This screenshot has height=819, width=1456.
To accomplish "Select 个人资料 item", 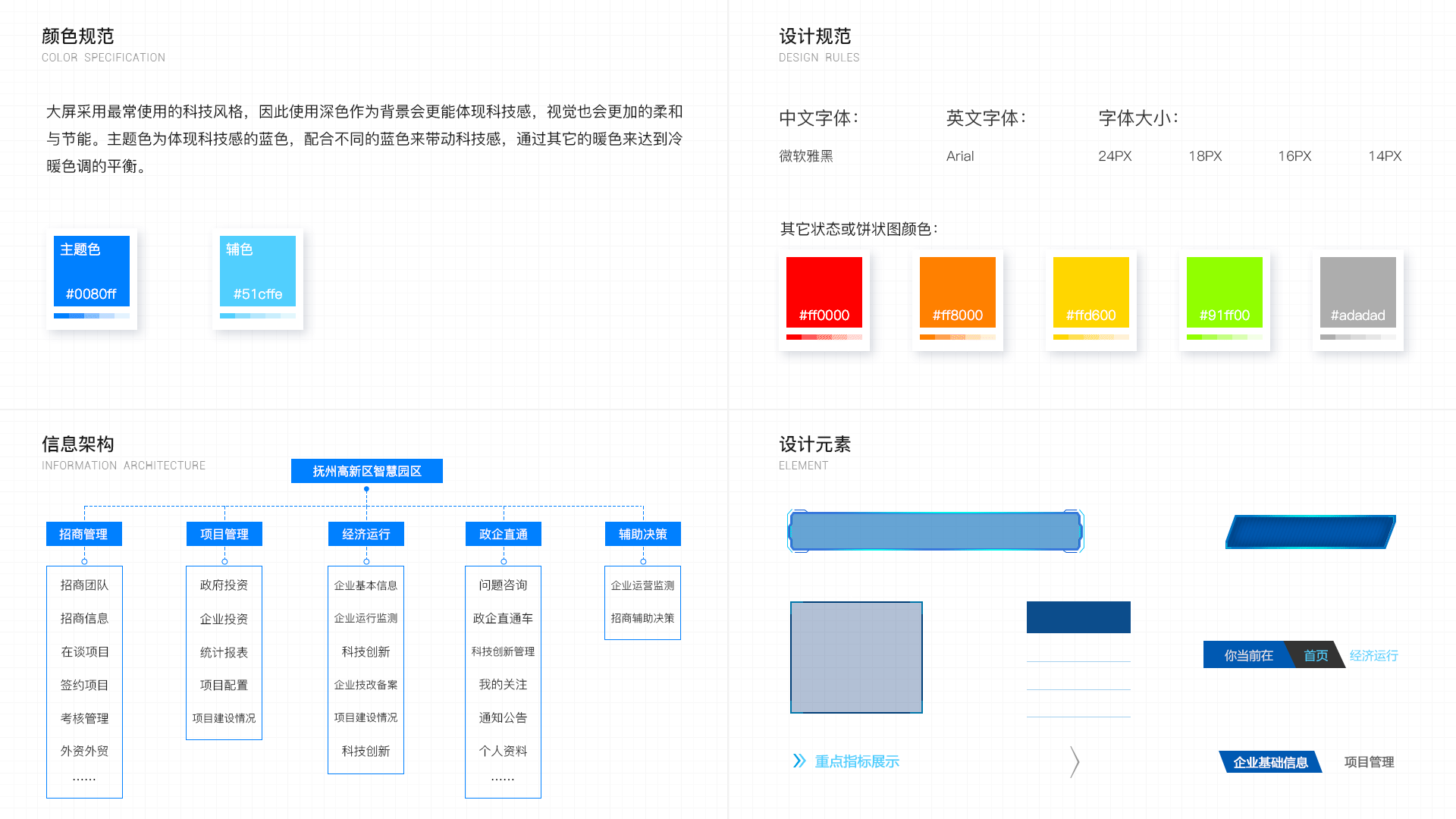I will (x=503, y=751).
